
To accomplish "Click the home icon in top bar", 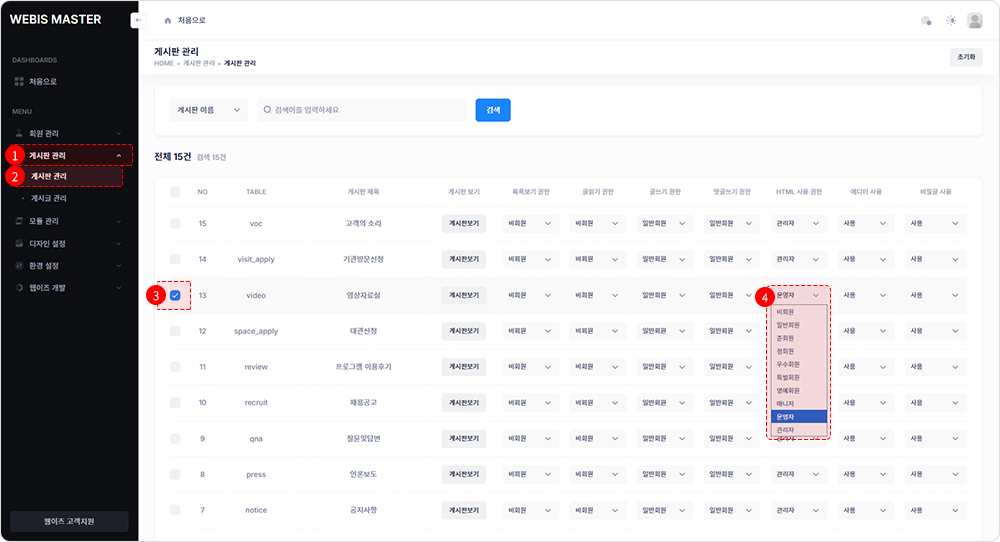I will coord(167,20).
